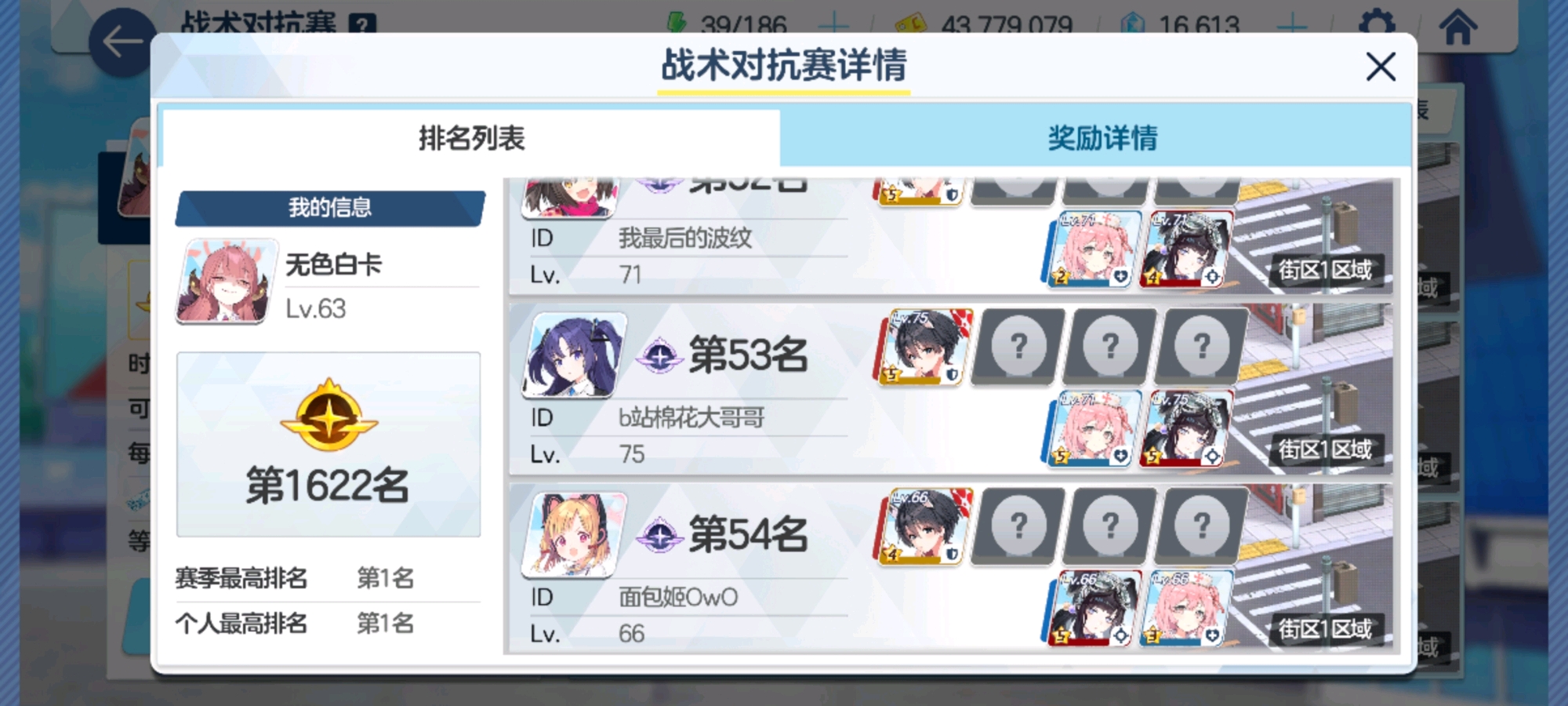Screen dimensions: 1568x706
Task: Select the 排名列表 tab
Action: pyautogui.click(x=471, y=138)
